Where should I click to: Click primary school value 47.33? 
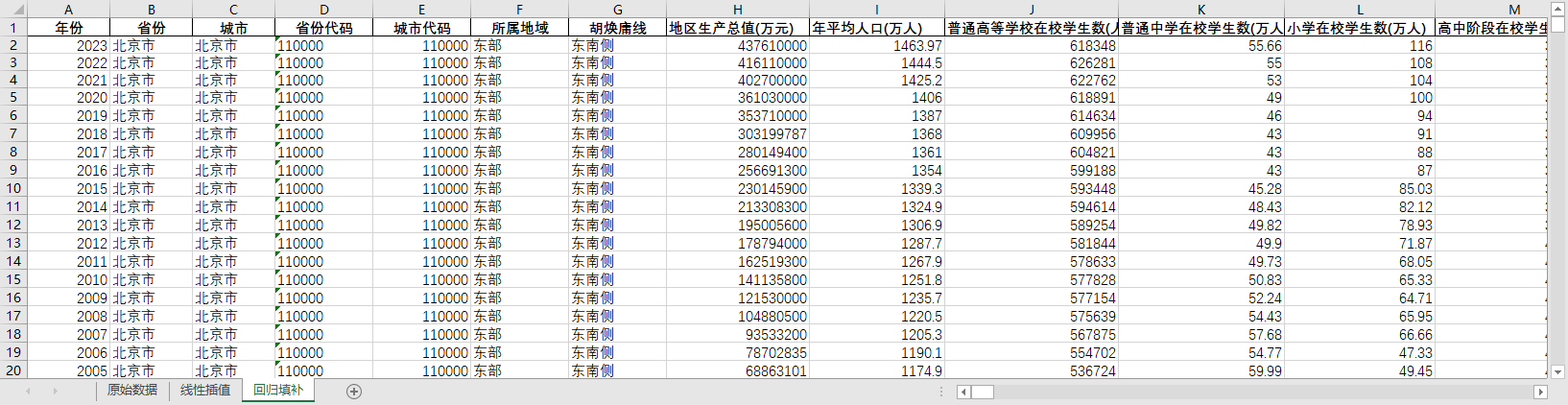(1360, 352)
